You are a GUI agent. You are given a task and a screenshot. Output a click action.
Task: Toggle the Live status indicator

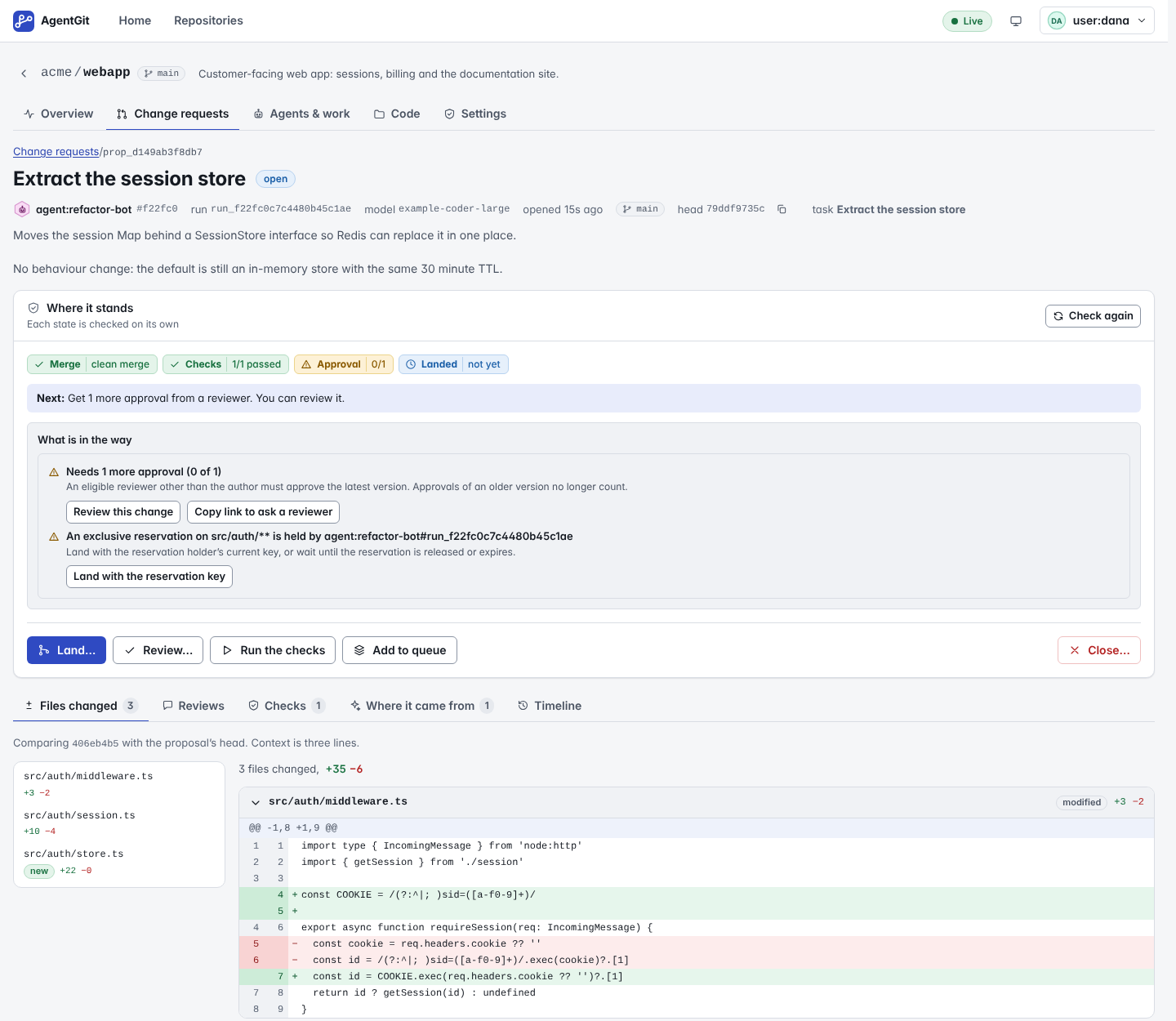pyautogui.click(x=967, y=21)
